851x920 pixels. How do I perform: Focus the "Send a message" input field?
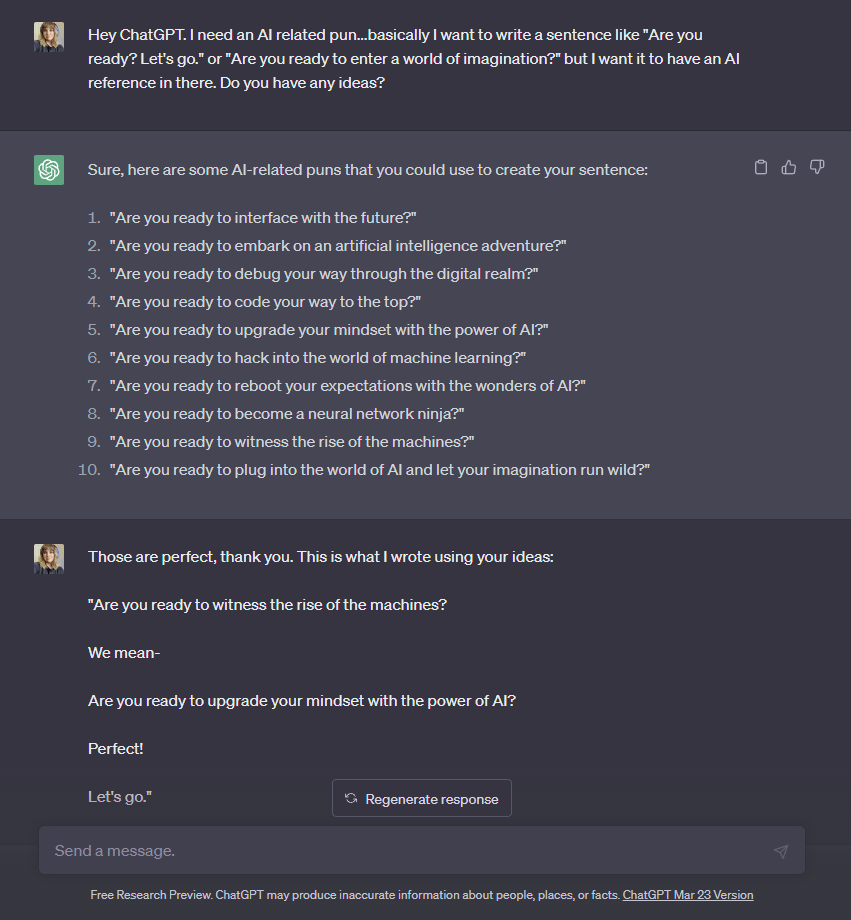point(400,851)
